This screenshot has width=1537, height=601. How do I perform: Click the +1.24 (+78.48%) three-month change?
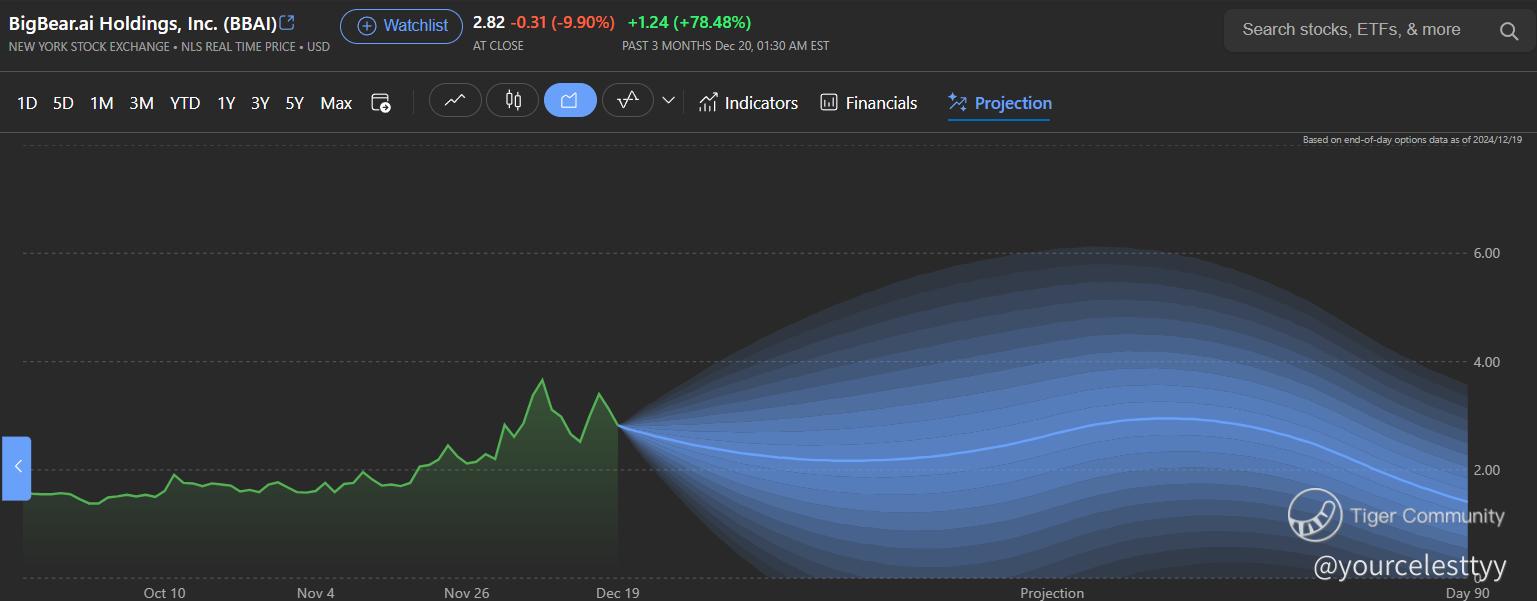pyautogui.click(x=689, y=22)
